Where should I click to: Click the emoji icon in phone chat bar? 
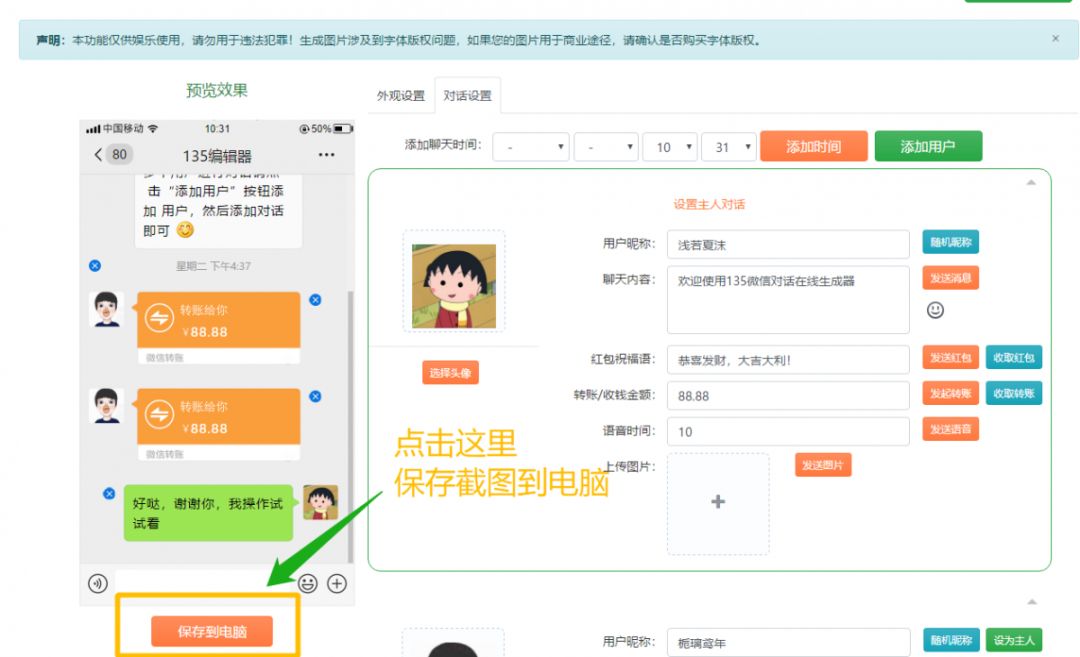tap(307, 583)
